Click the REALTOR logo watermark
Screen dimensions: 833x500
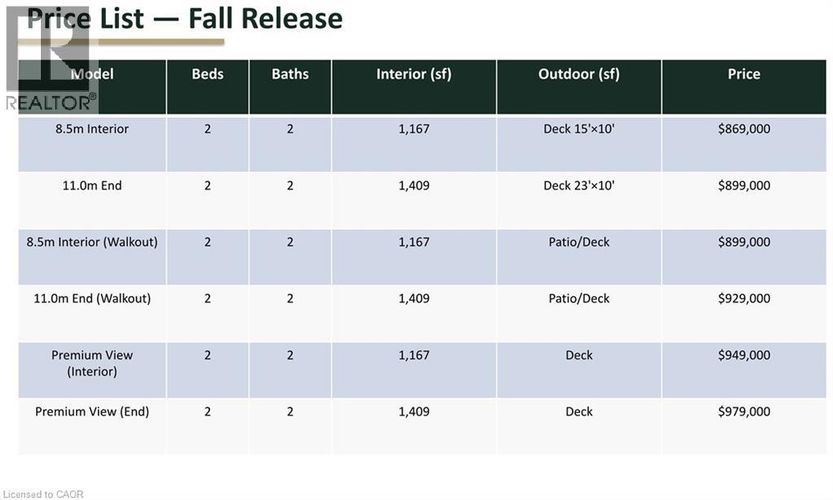(x=50, y=60)
